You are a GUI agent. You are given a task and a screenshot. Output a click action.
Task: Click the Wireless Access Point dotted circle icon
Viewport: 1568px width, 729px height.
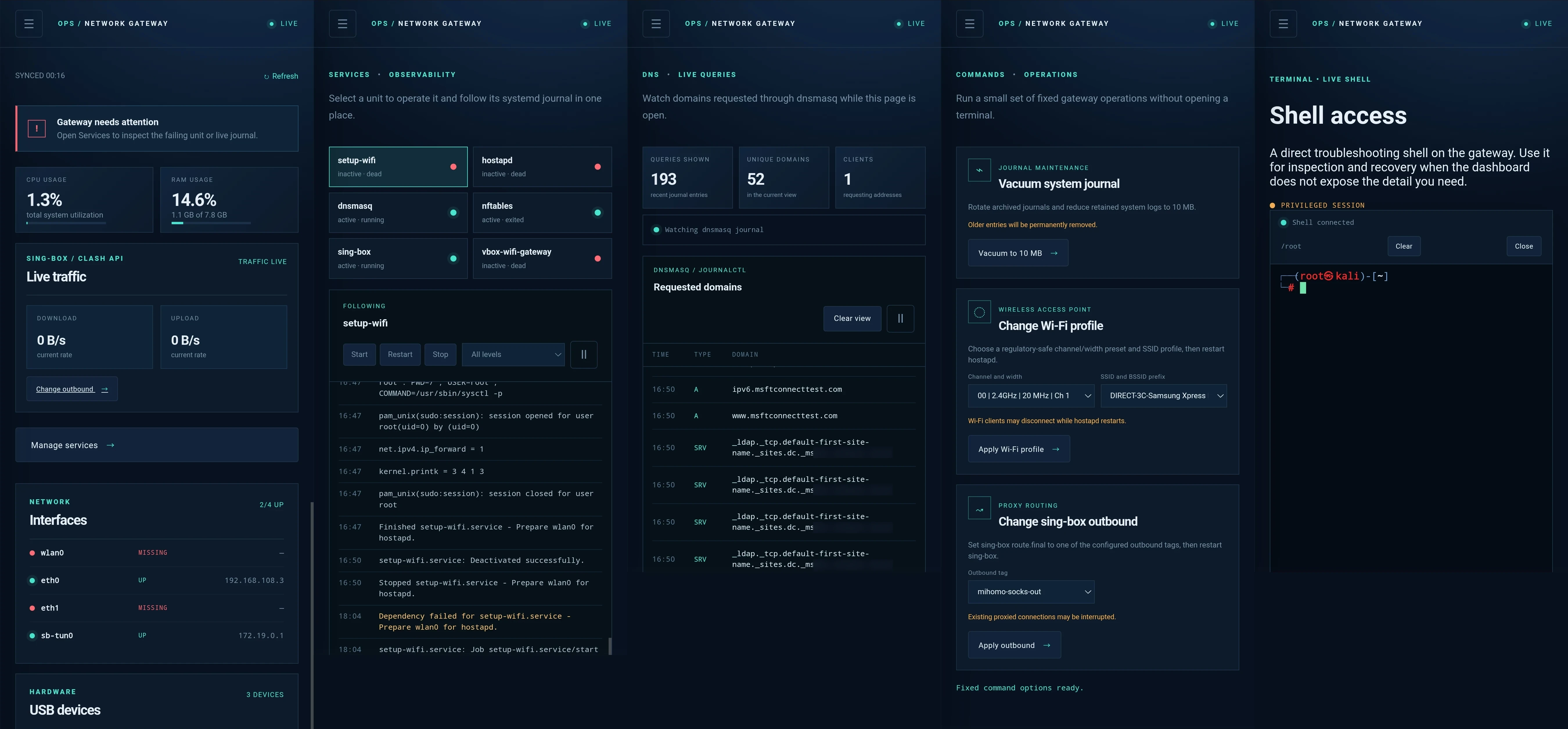979,313
